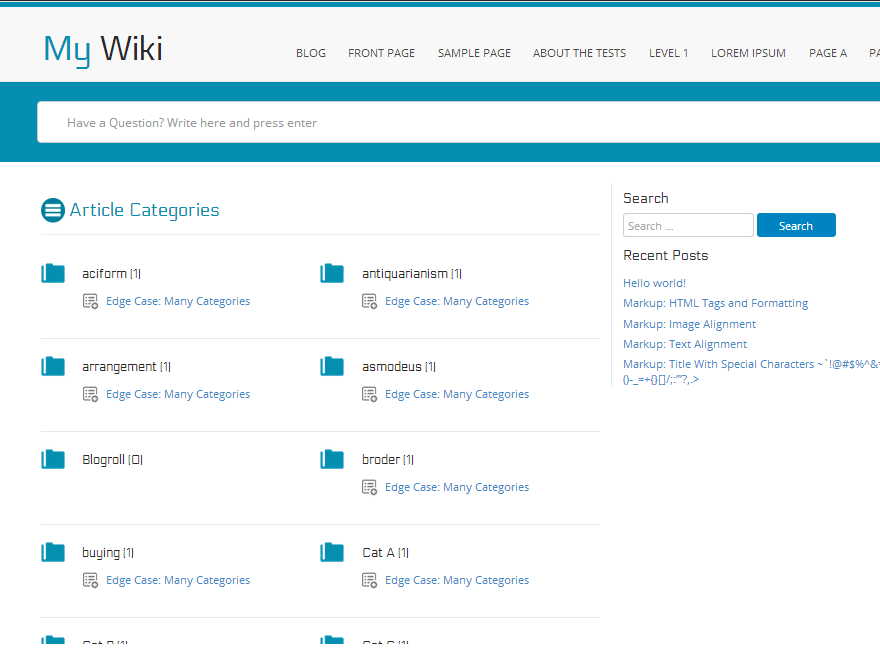
Task: Open the asmodeus category
Action: 399,367
